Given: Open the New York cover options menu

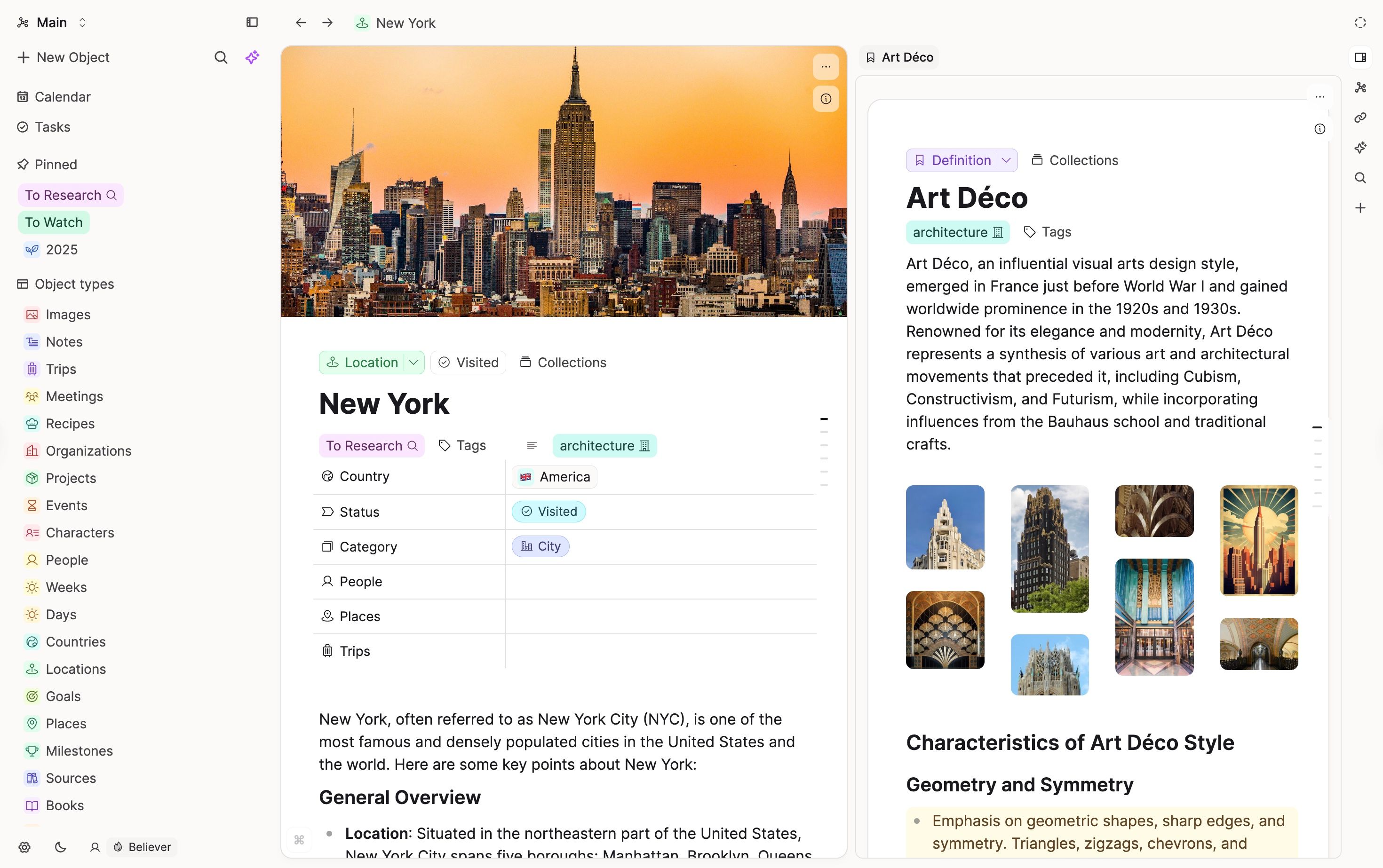Looking at the screenshot, I should (x=825, y=67).
